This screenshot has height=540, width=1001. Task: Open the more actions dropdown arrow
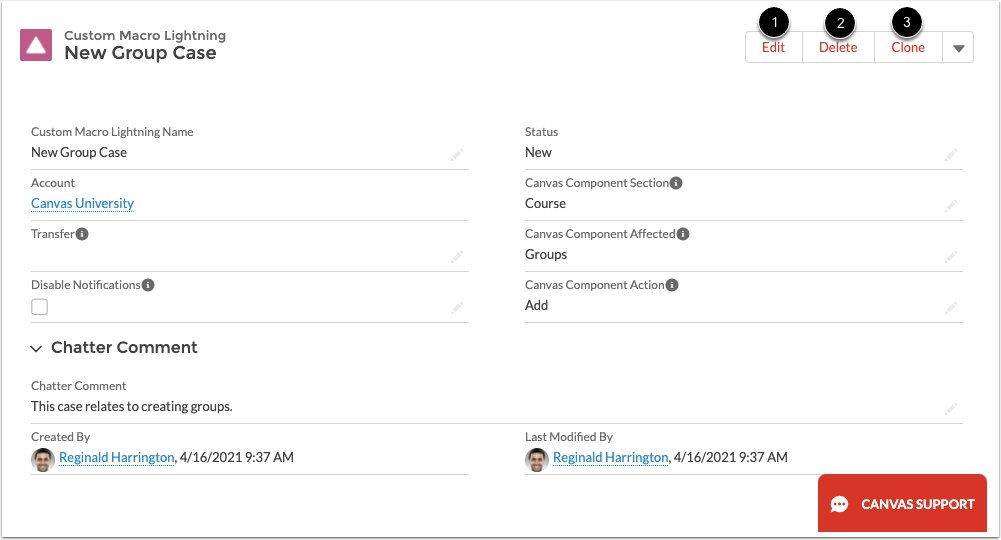tap(958, 48)
